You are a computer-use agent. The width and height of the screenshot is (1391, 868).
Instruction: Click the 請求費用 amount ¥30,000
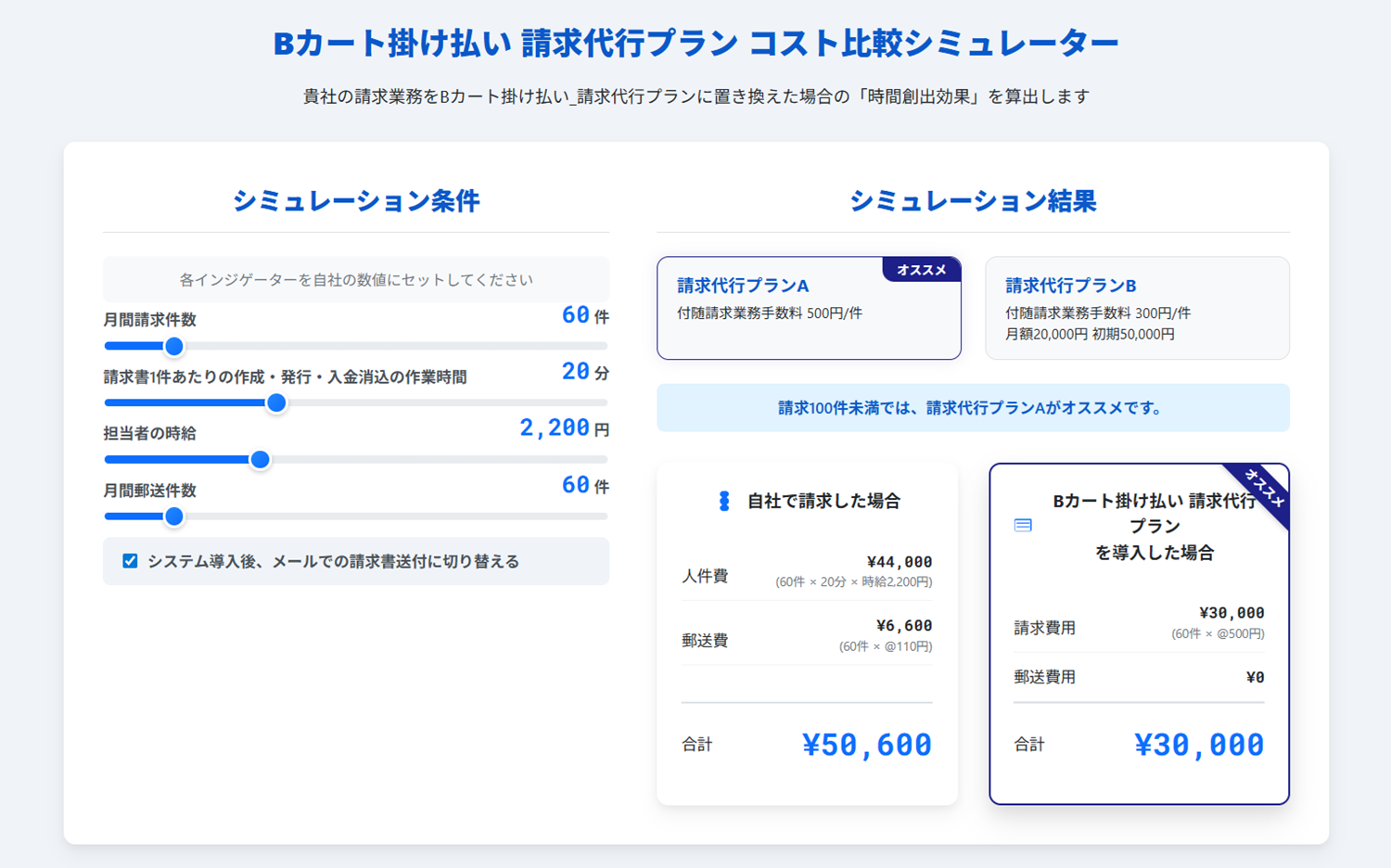pos(1231,613)
